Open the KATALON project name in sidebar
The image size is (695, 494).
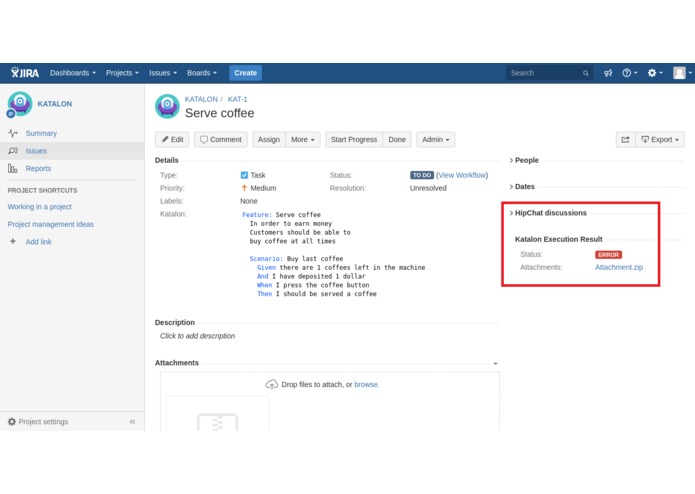click(x=55, y=104)
